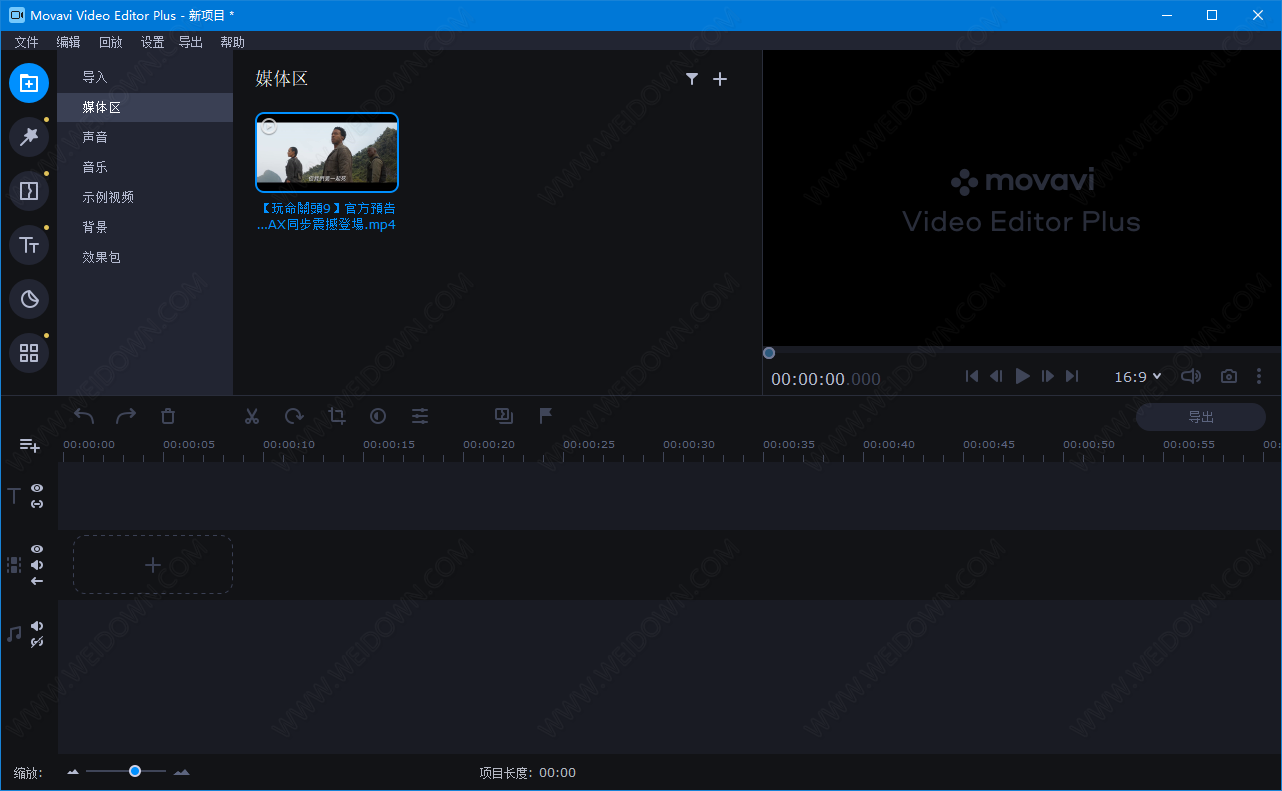This screenshot has height=791, width=1282.
Task: Toggle title track visibility eye
Action: (x=37, y=488)
